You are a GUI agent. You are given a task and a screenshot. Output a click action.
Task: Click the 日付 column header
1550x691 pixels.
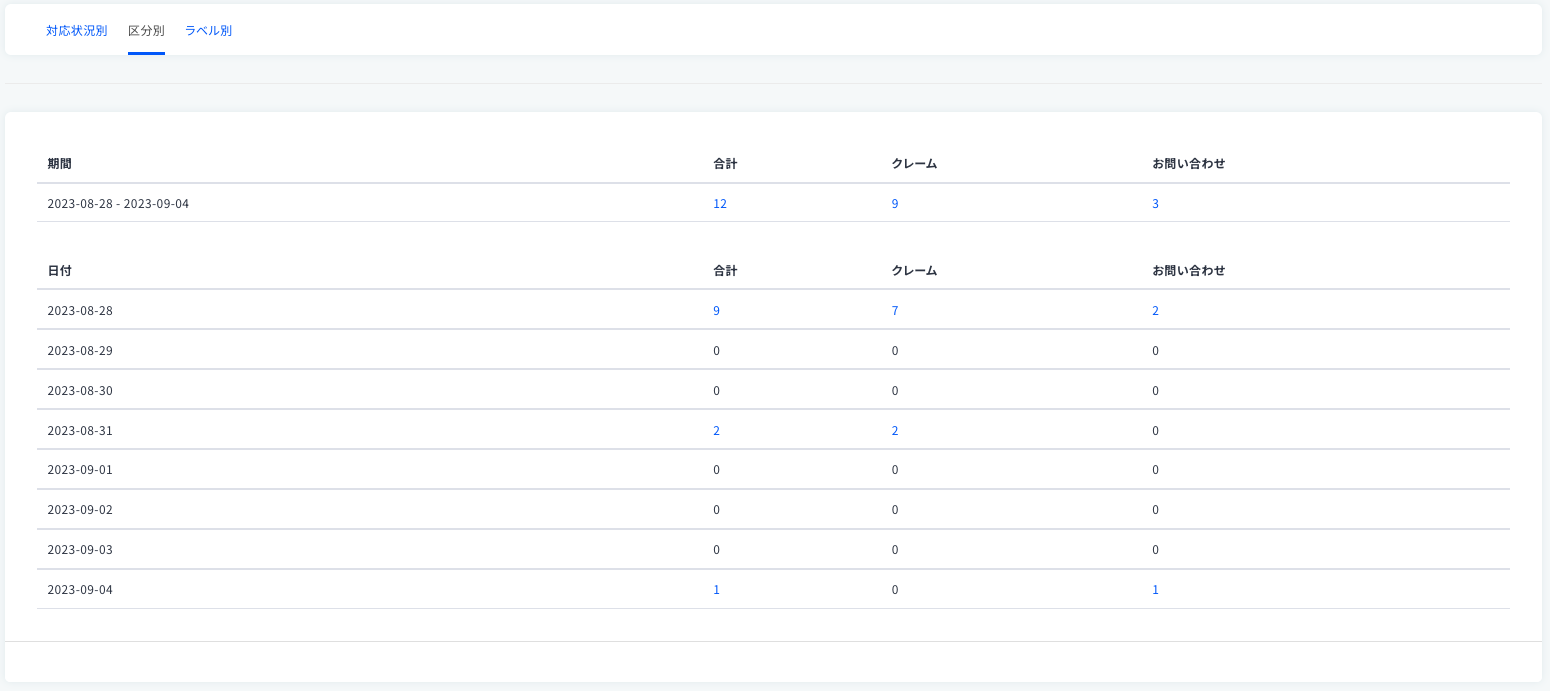click(x=59, y=271)
